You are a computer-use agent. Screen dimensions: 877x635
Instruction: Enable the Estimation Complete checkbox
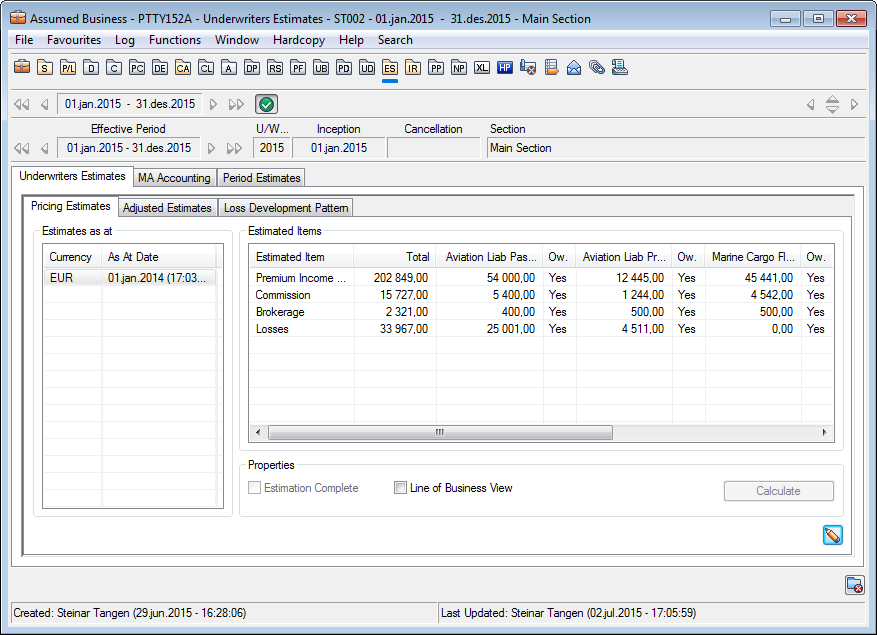tap(254, 487)
